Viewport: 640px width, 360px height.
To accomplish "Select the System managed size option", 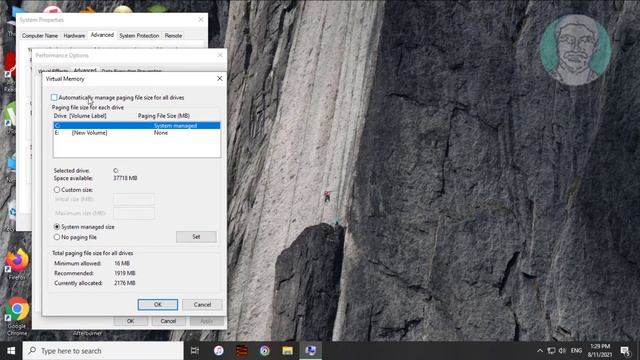I will click(x=57, y=227).
